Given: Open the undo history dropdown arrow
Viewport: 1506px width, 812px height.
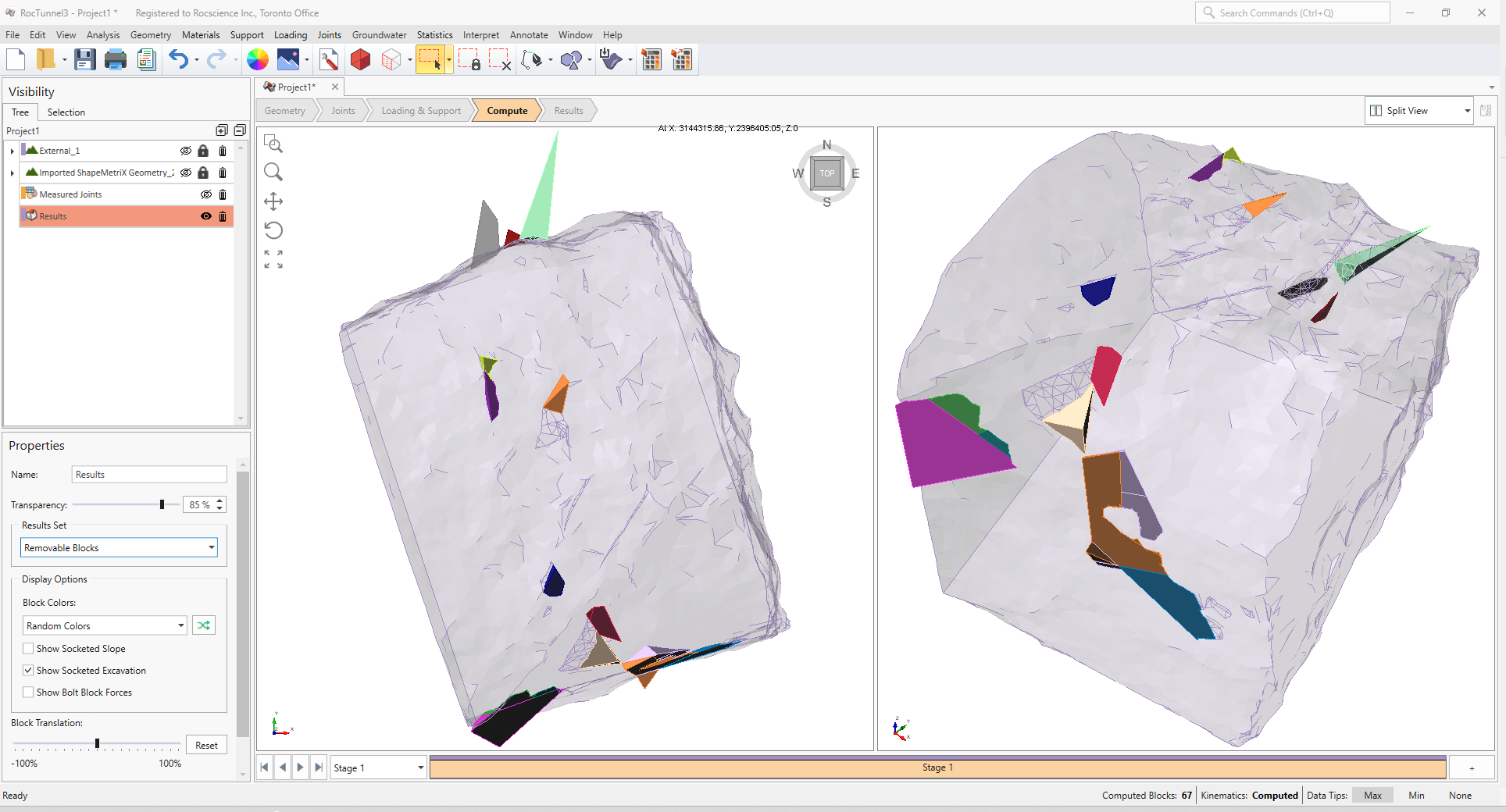Looking at the screenshot, I should pos(197,60).
